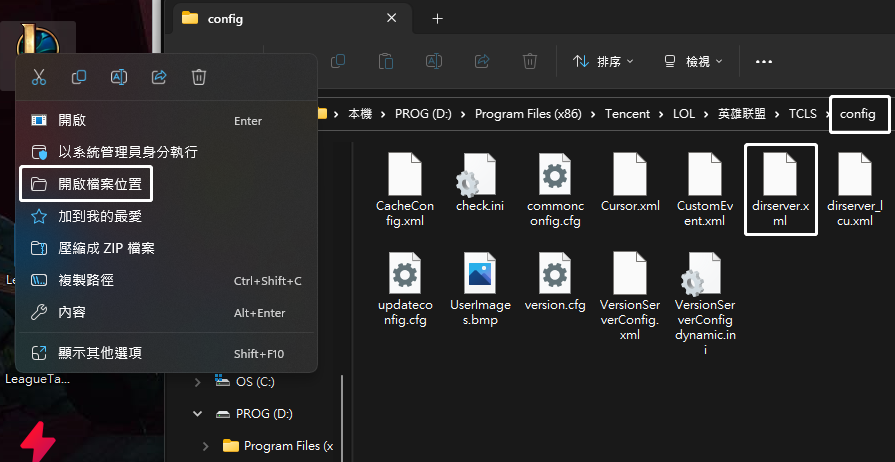Screen dimensions: 895x462
Task: Expand the PROG (D:) tree node
Action: click(x=198, y=413)
